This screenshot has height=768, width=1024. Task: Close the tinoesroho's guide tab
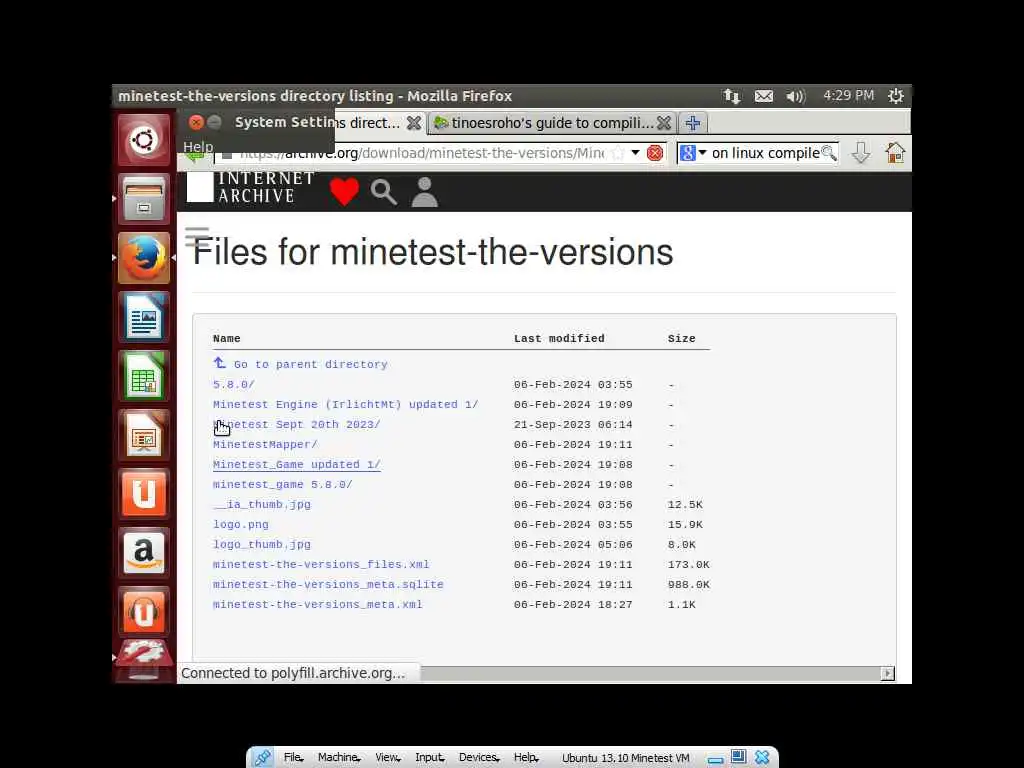[x=664, y=123]
